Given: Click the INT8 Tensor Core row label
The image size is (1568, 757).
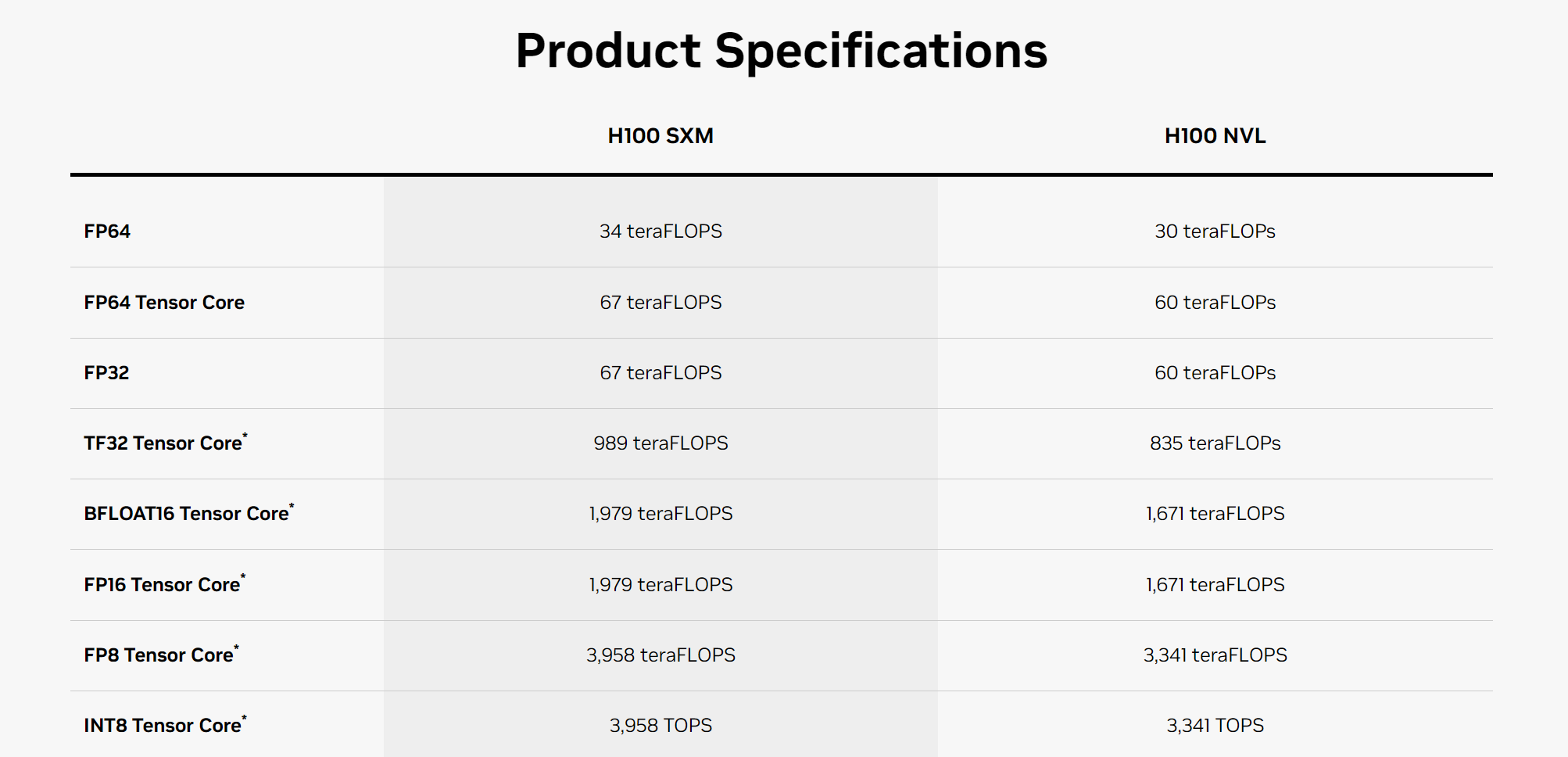Looking at the screenshot, I should pyautogui.click(x=163, y=726).
